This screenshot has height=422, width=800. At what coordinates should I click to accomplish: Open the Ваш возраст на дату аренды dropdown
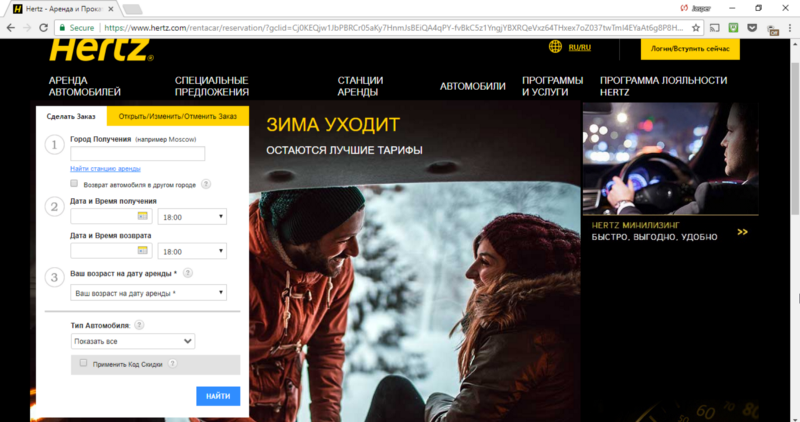(148, 293)
